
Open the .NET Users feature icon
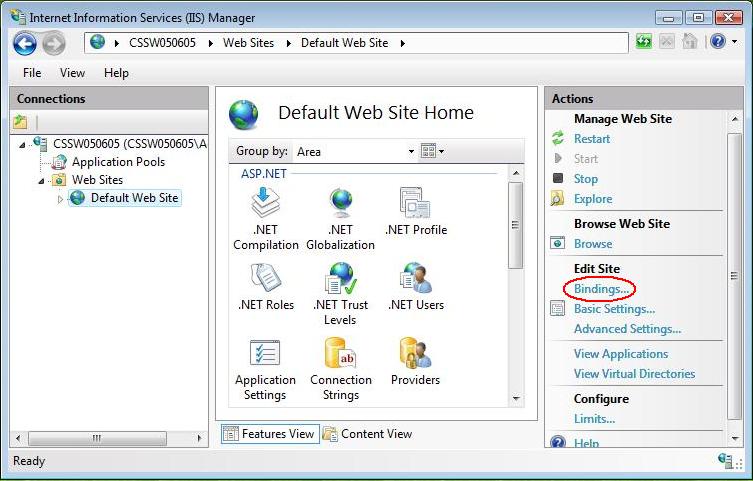(415, 279)
